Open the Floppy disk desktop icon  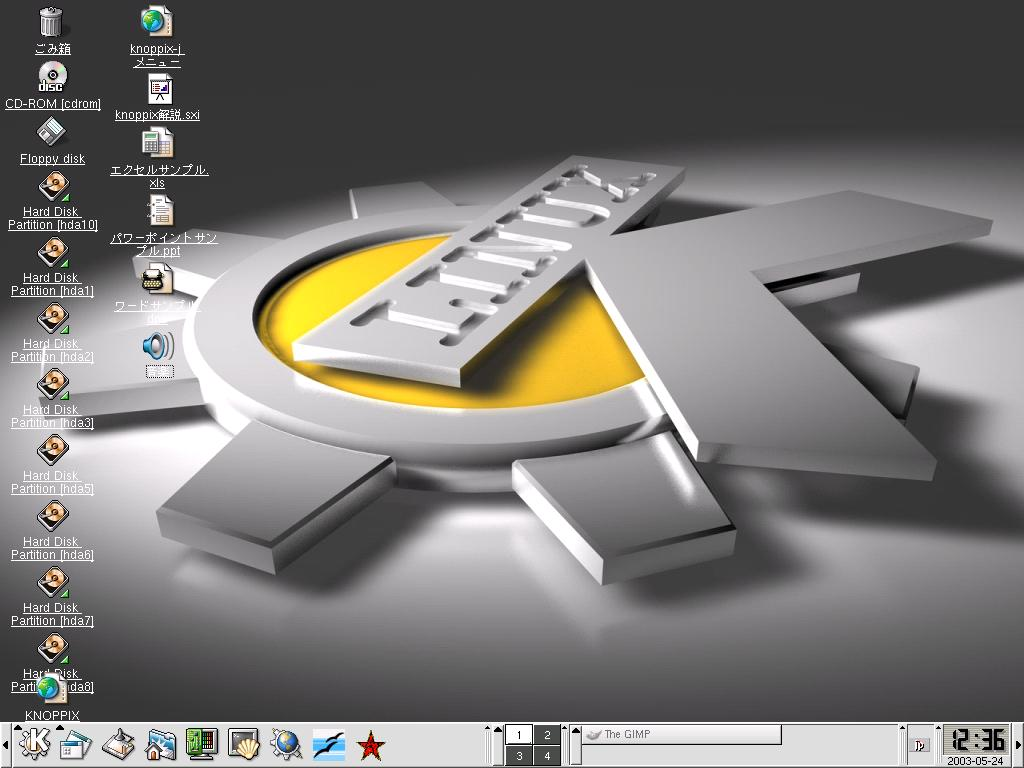tap(51, 132)
